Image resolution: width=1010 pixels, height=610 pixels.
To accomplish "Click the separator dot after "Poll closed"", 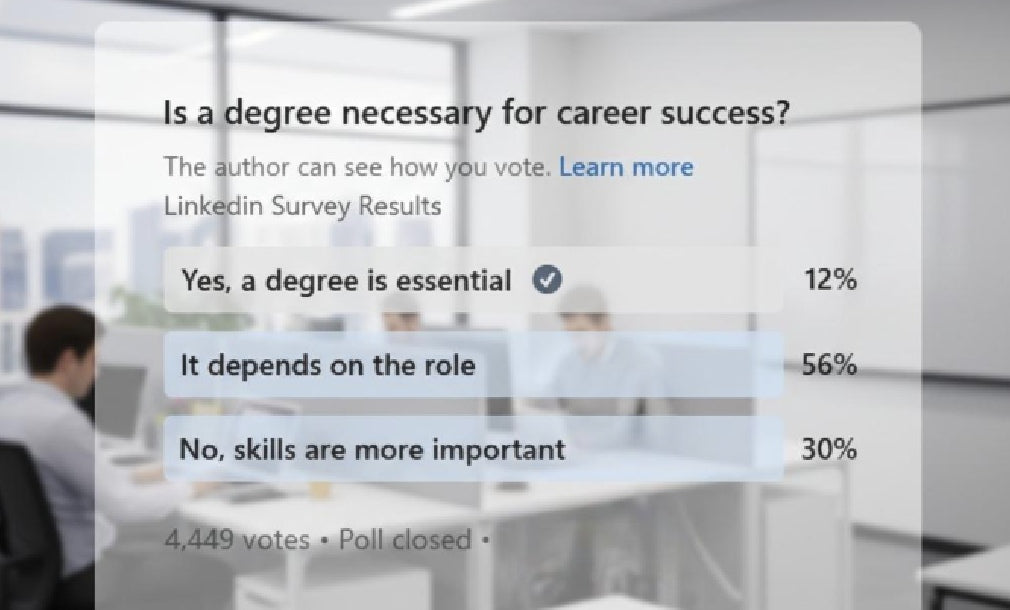I will click(486, 541).
